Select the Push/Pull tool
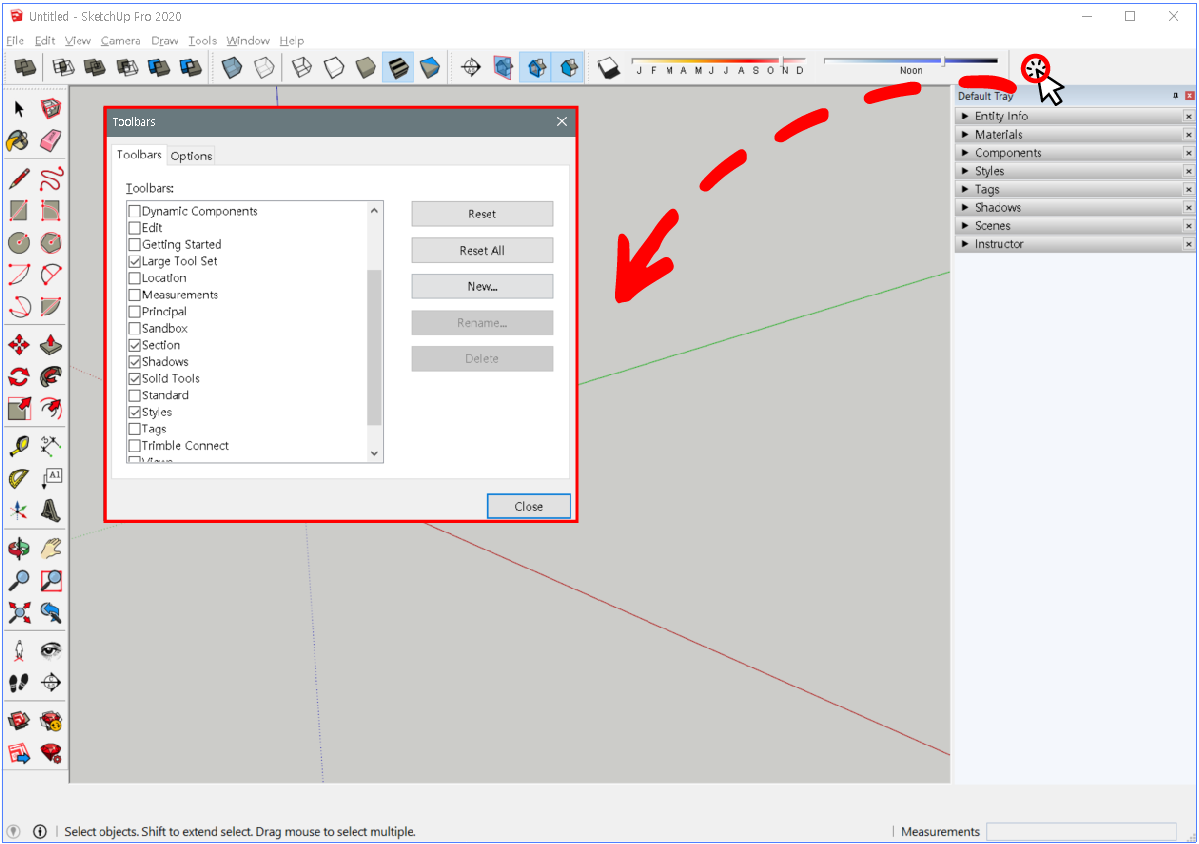This screenshot has width=1199, height=844. click(x=50, y=345)
